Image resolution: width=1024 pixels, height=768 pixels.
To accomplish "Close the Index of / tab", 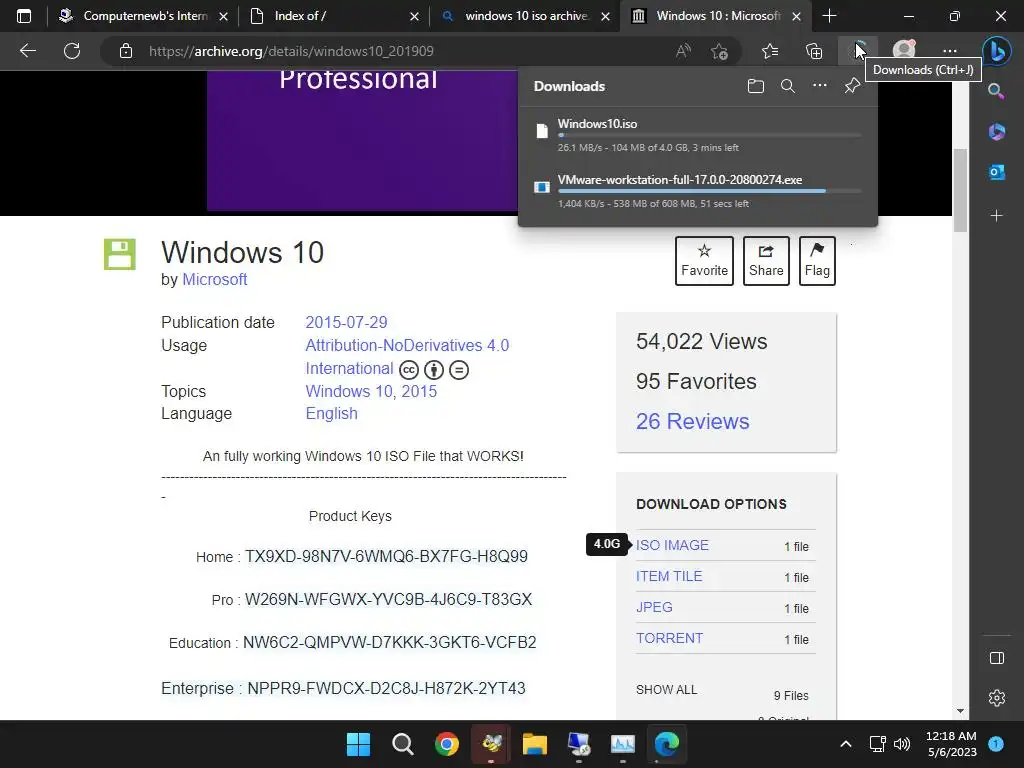I will (x=414, y=16).
